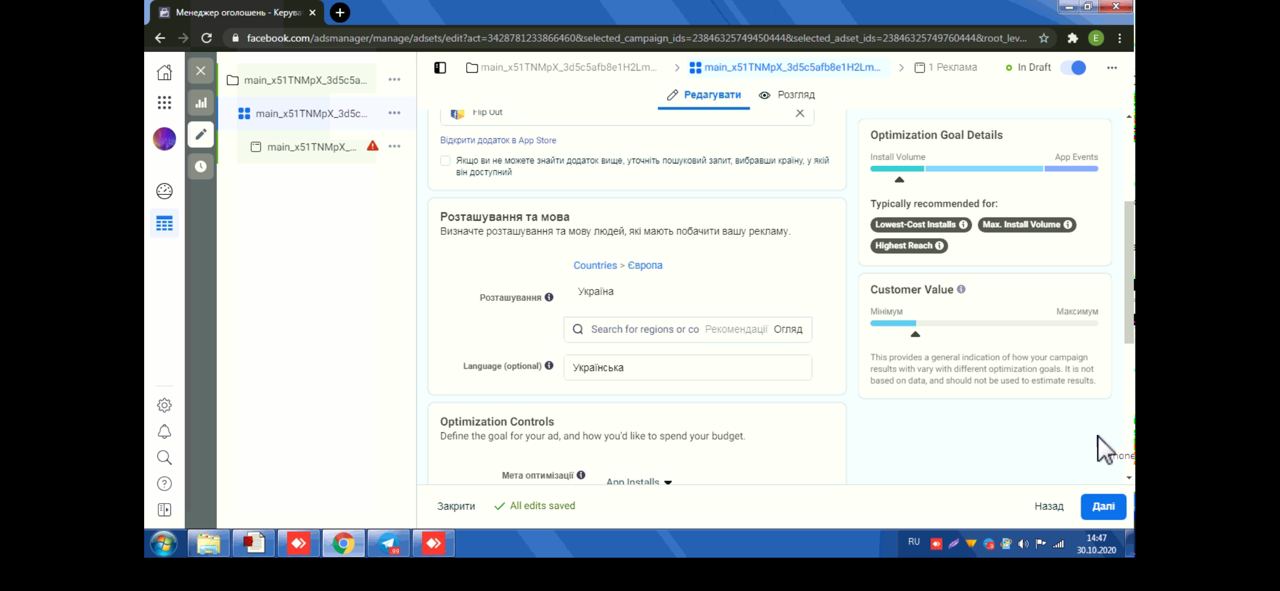The image size is (1280, 591).
Task: Open the notifications bell
Action: (x=164, y=431)
